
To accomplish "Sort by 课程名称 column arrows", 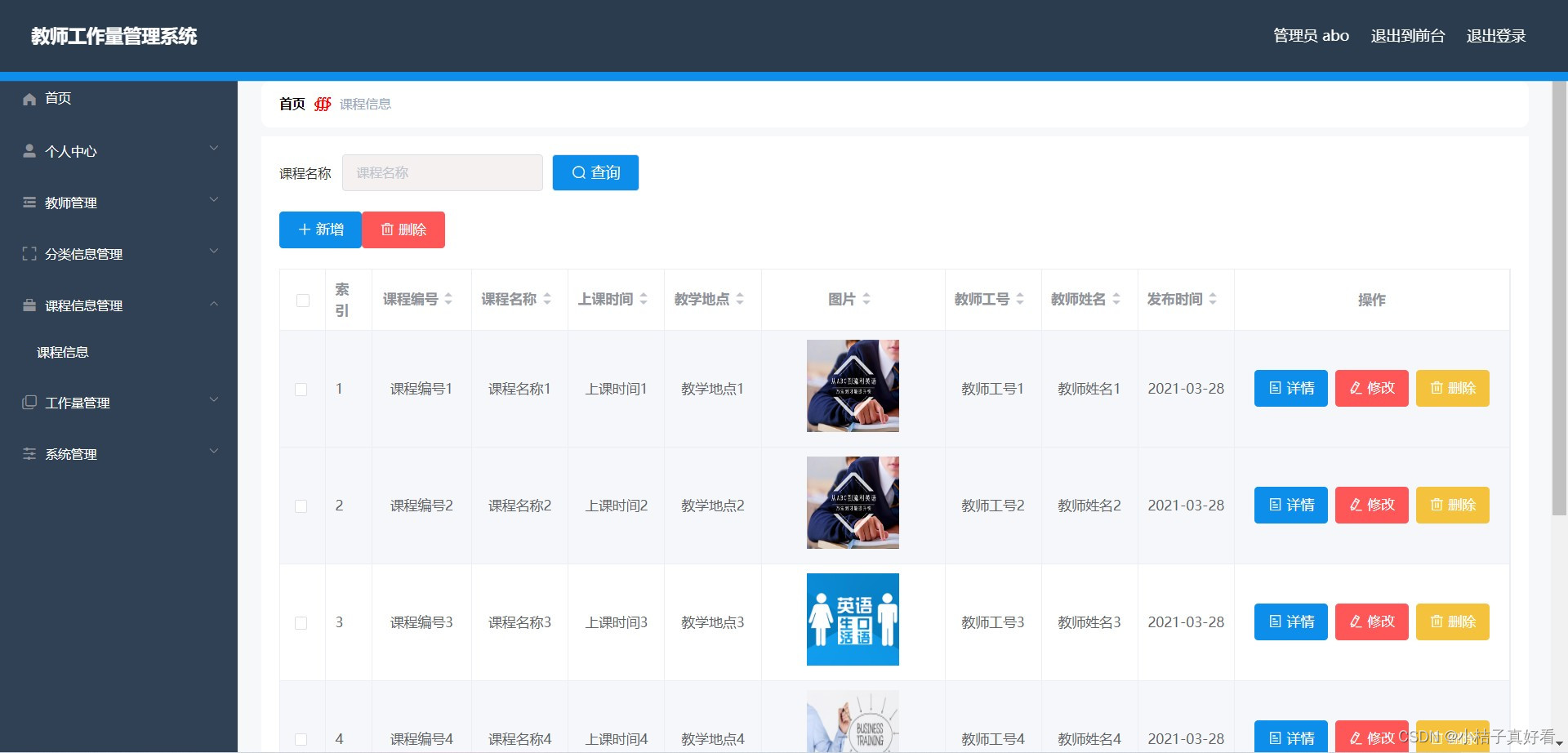I will (x=547, y=299).
